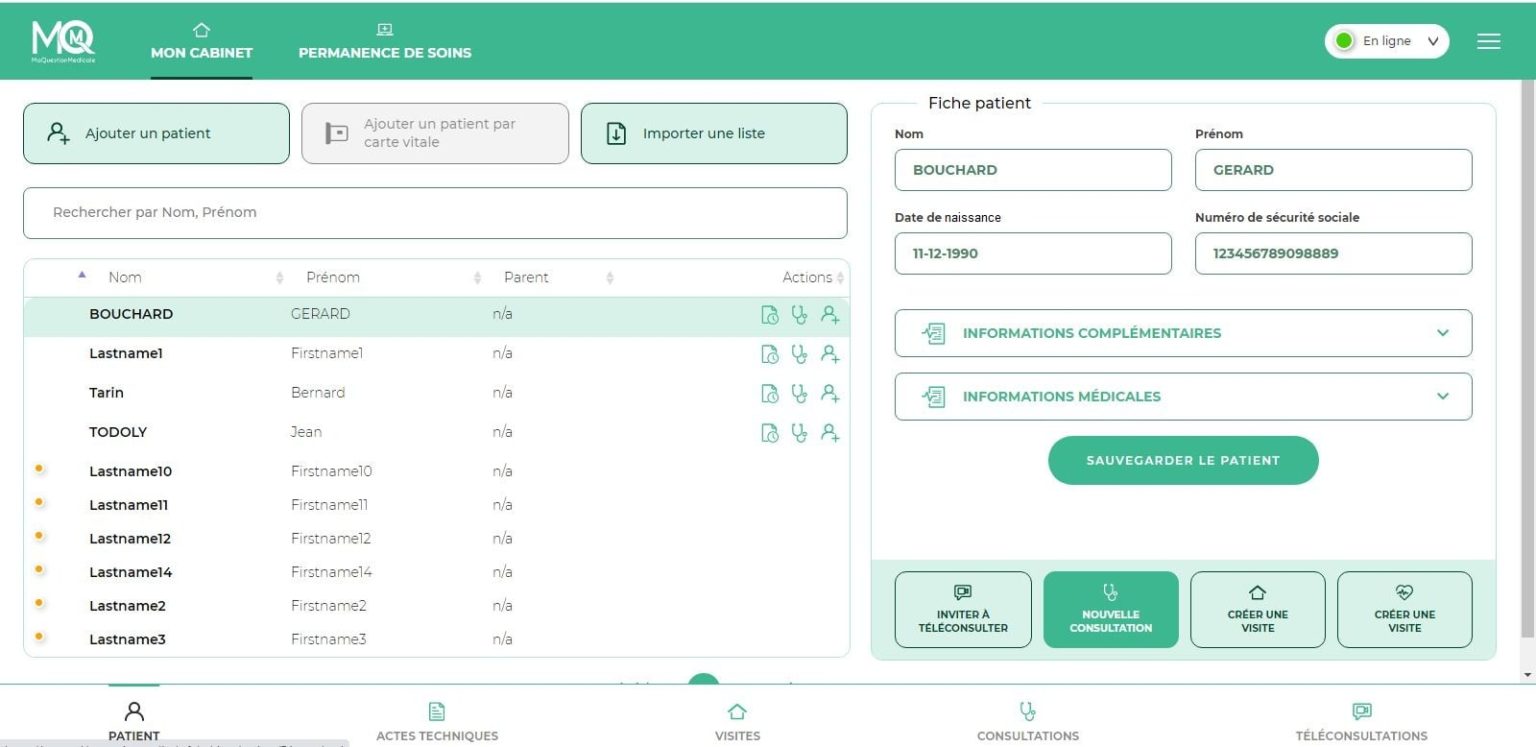Sort patient list by Parent column
This screenshot has width=1536, height=747.
point(526,277)
